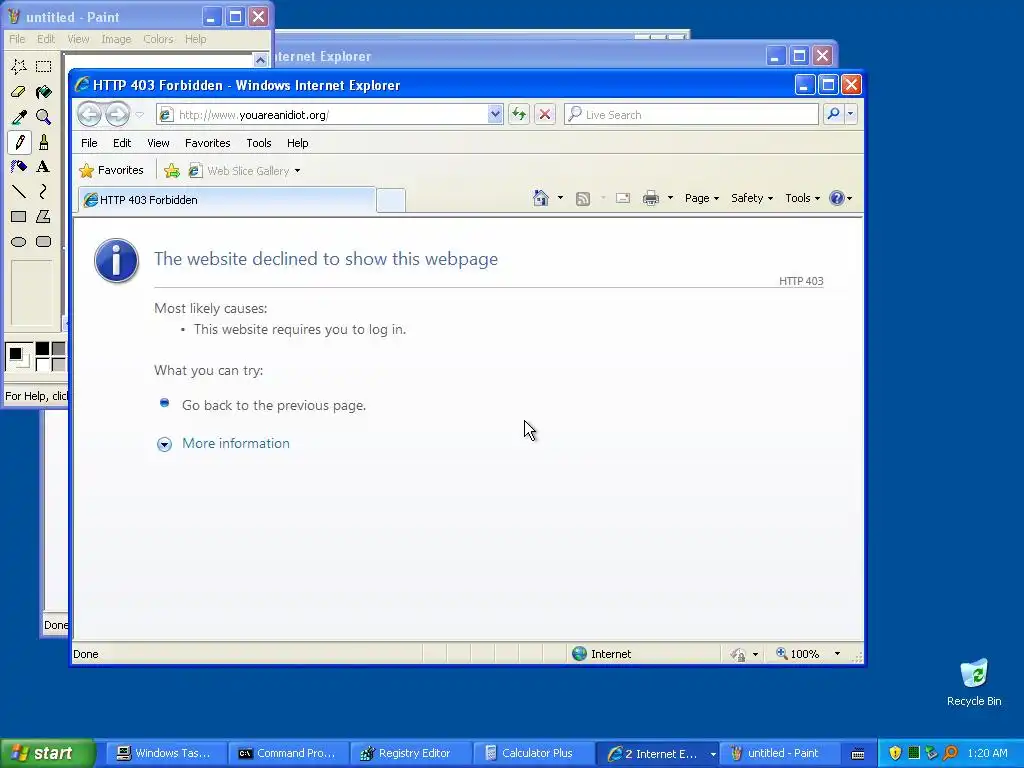Click the gray color swatch in Paint palette
This screenshot has width=1024, height=768.
pos(59,349)
